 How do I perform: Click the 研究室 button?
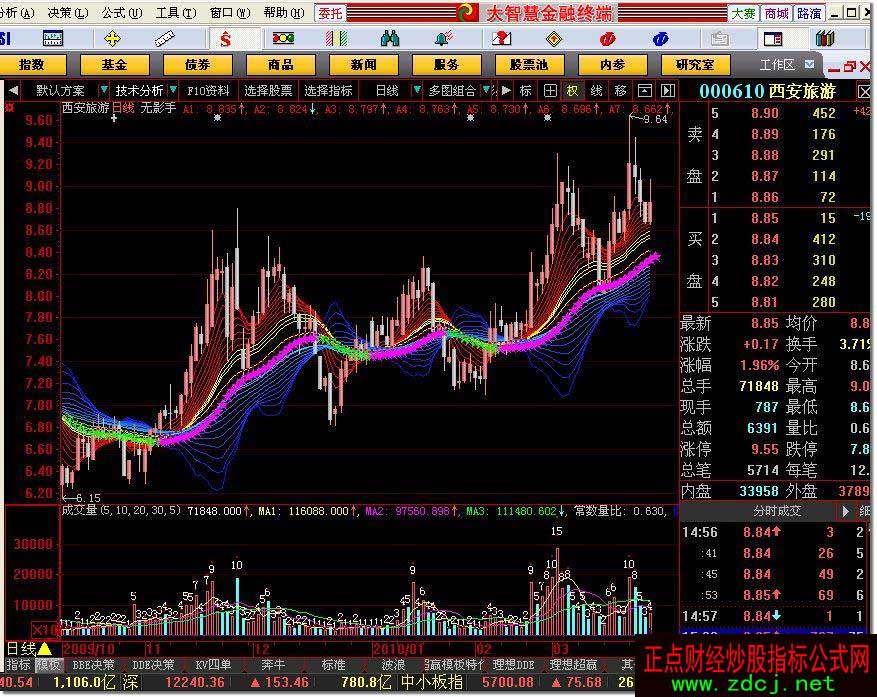click(695, 65)
